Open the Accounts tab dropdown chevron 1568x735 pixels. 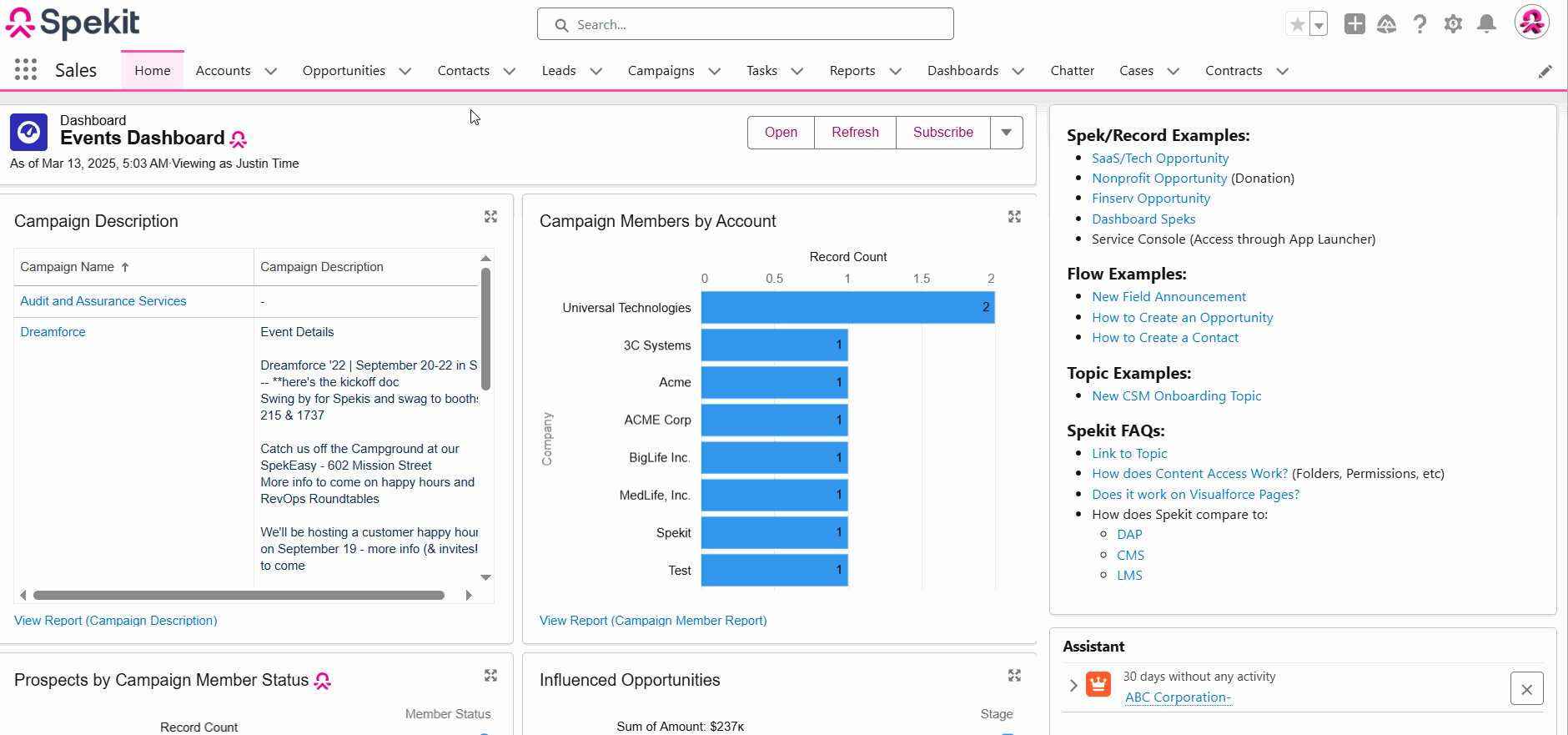coord(271,71)
